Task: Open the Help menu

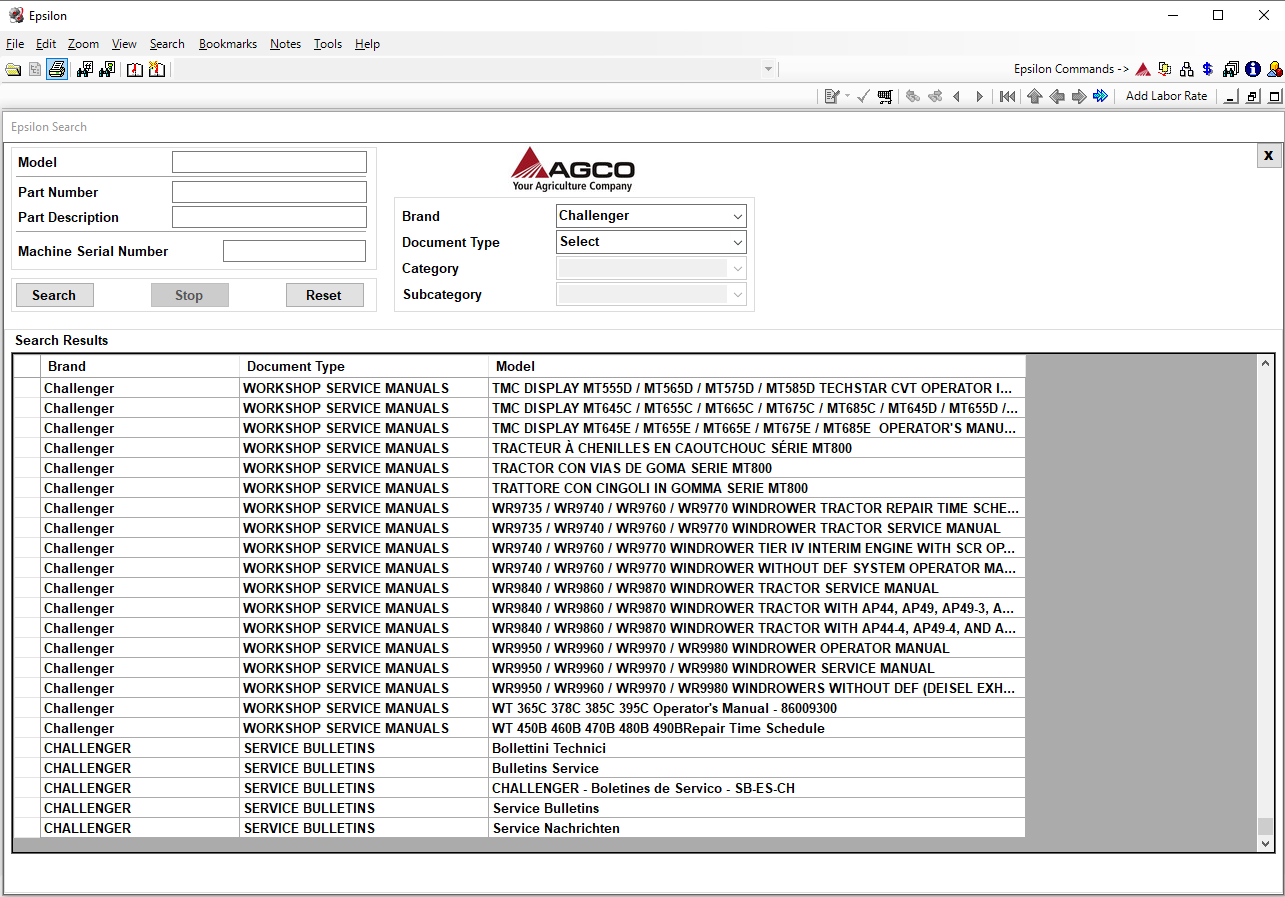Action: (367, 44)
